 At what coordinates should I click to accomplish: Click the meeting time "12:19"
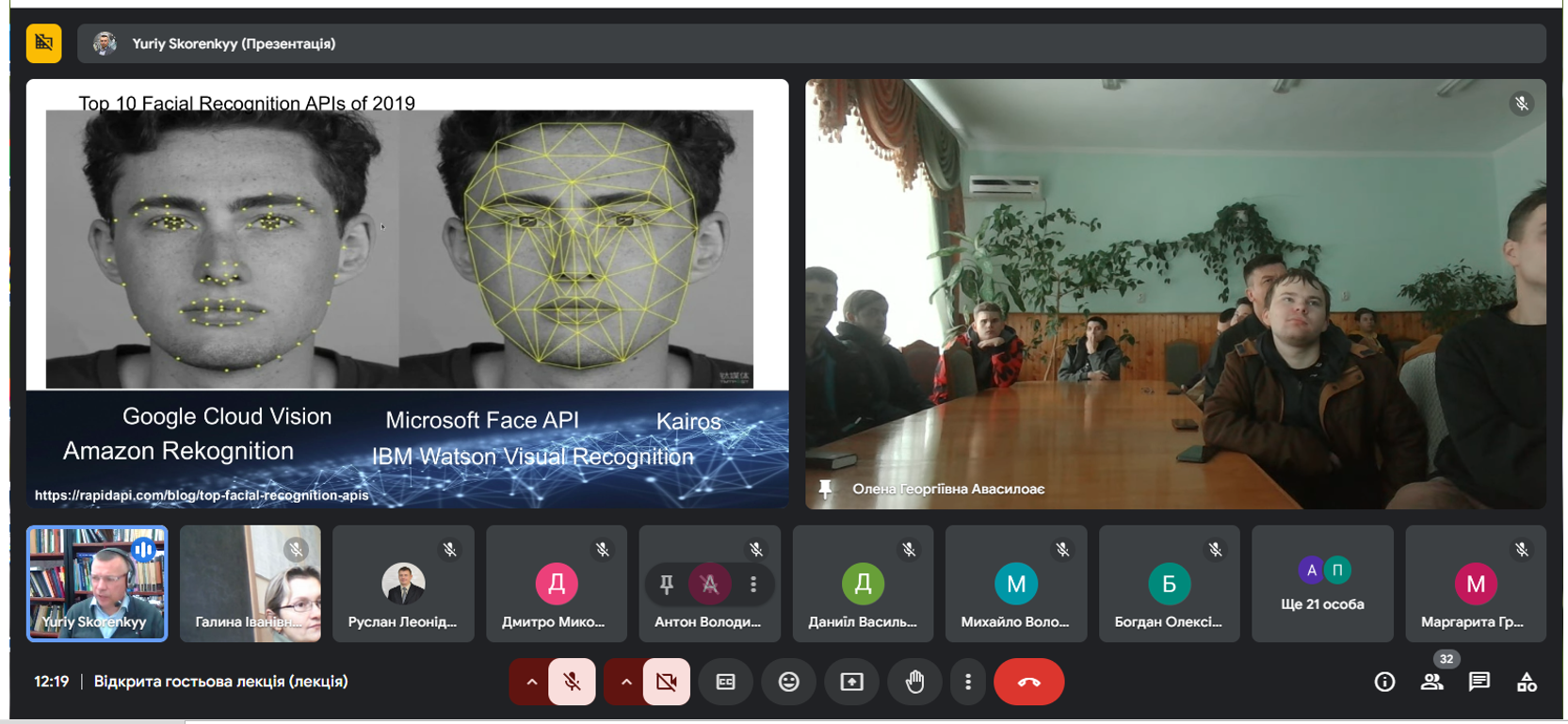tap(51, 682)
